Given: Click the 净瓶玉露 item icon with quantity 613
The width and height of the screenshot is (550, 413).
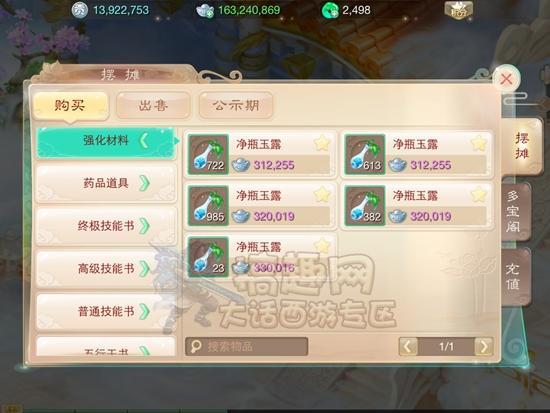Looking at the screenshot, I should 365,154.
